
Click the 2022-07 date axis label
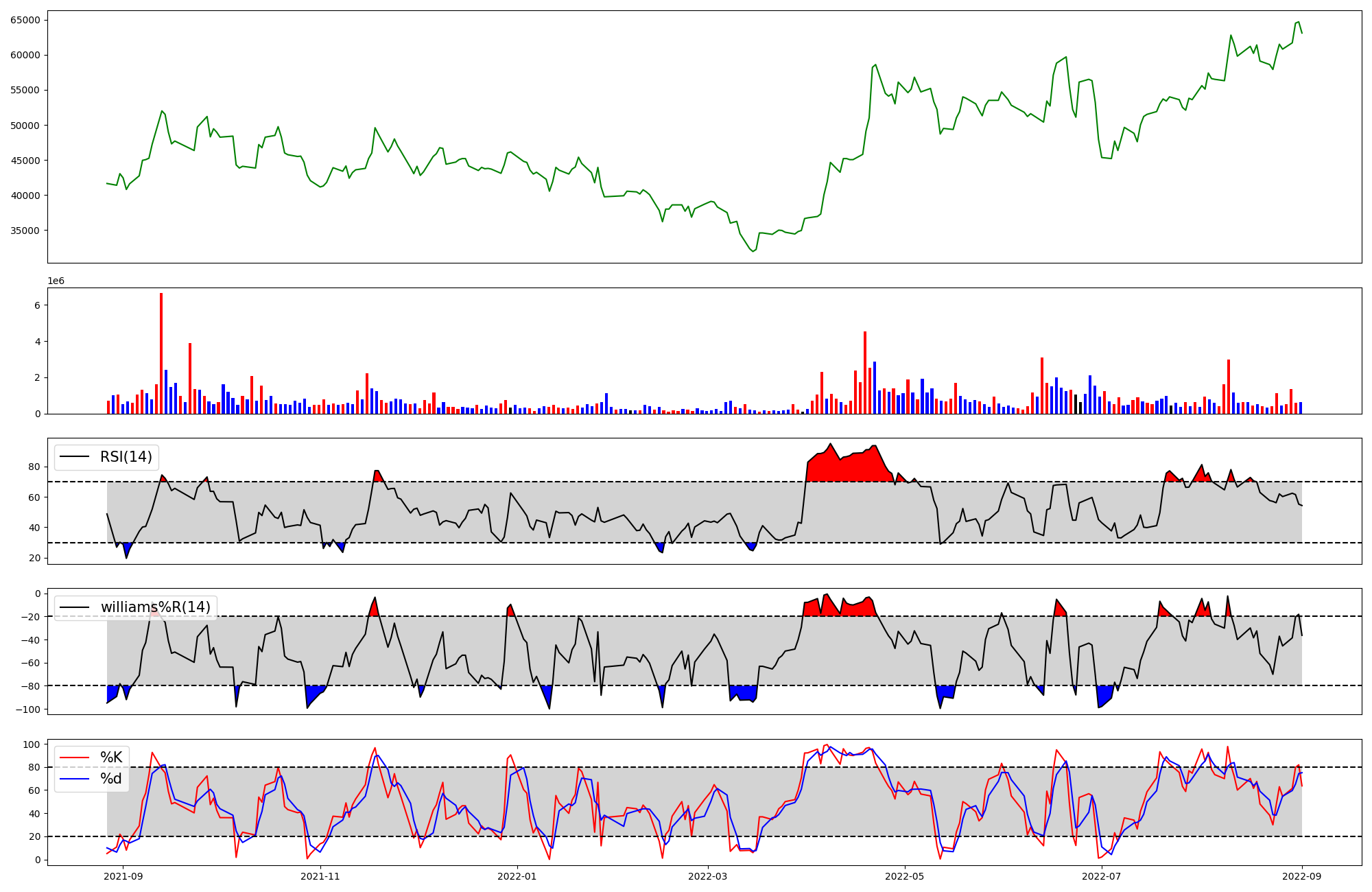[x=1101, y=876]
